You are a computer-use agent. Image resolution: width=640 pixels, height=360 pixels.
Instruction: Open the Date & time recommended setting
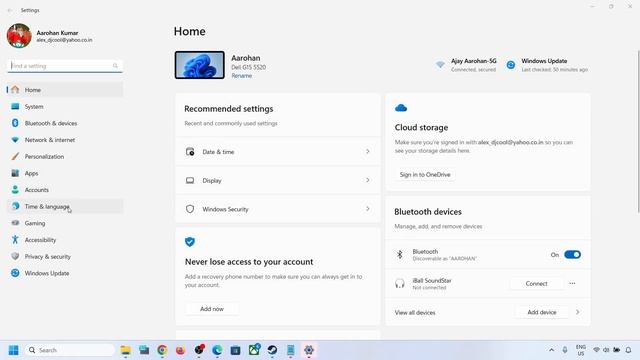pos(278,152)
